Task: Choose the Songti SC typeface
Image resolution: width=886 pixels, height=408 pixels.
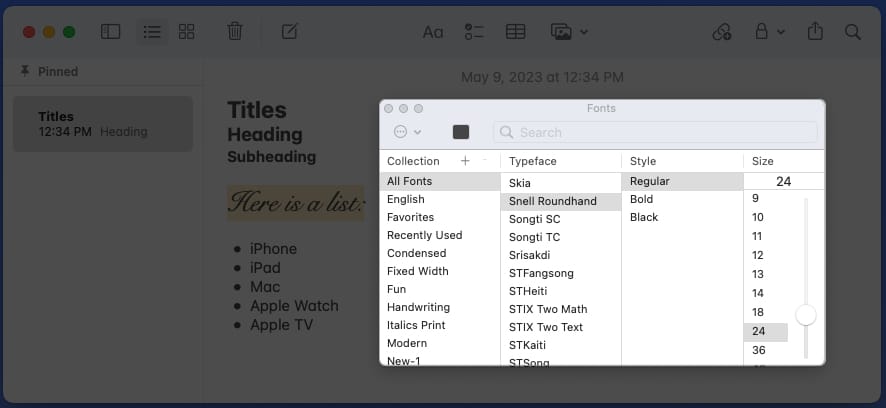Action: [561, 219]
